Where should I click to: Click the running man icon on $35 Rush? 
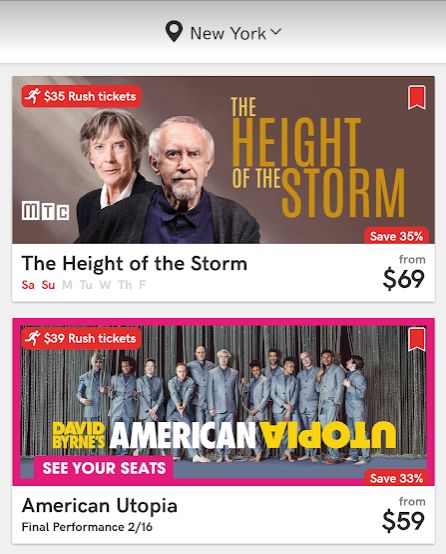point(33,96)
